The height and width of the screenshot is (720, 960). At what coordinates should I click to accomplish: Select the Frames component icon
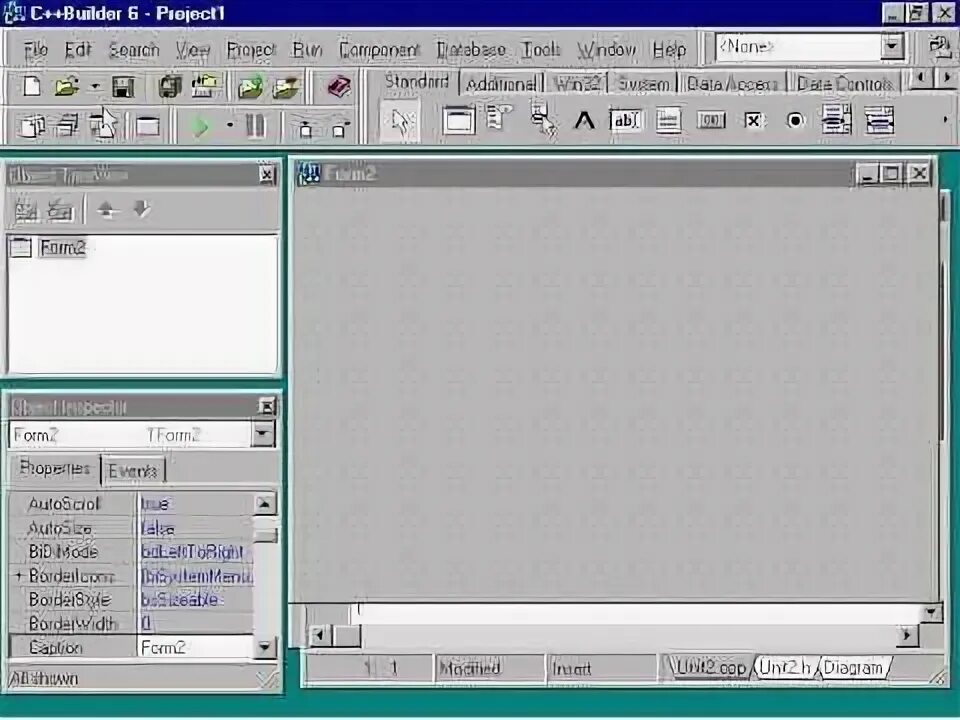tap(458, 119)
